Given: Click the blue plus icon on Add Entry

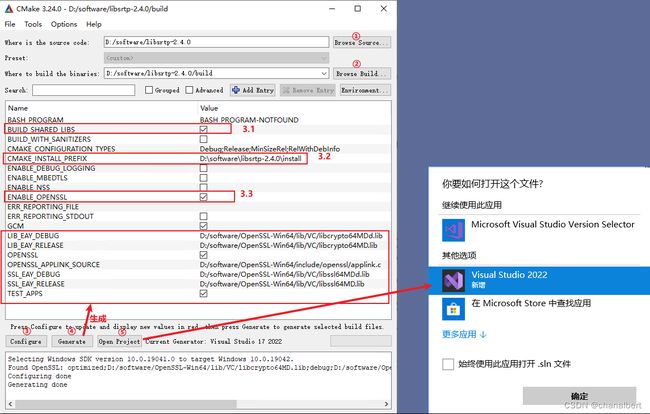Looking at the screenshot, I should pyautogui.click(x=236, y=90).
